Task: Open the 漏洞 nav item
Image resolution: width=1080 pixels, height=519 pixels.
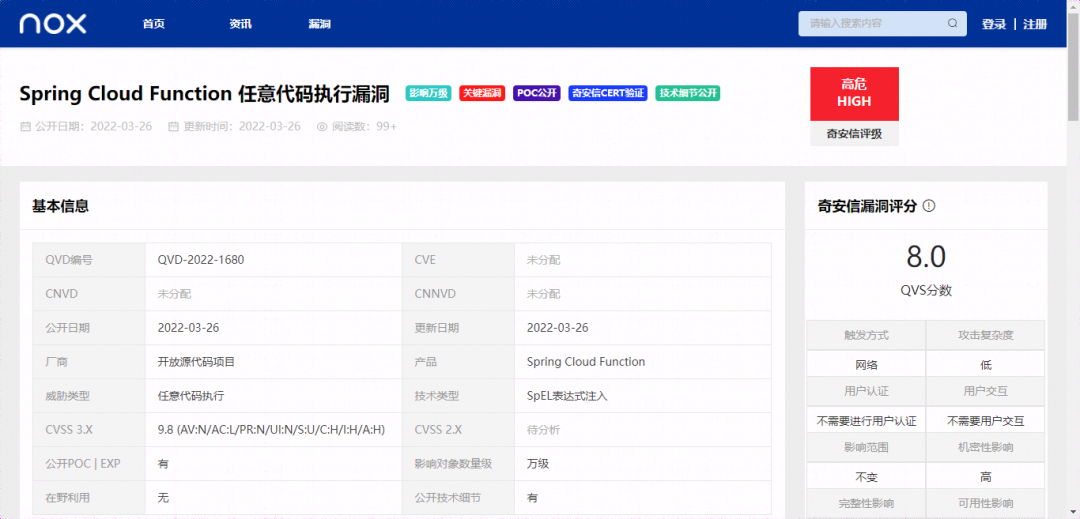Action: [320, 24]
